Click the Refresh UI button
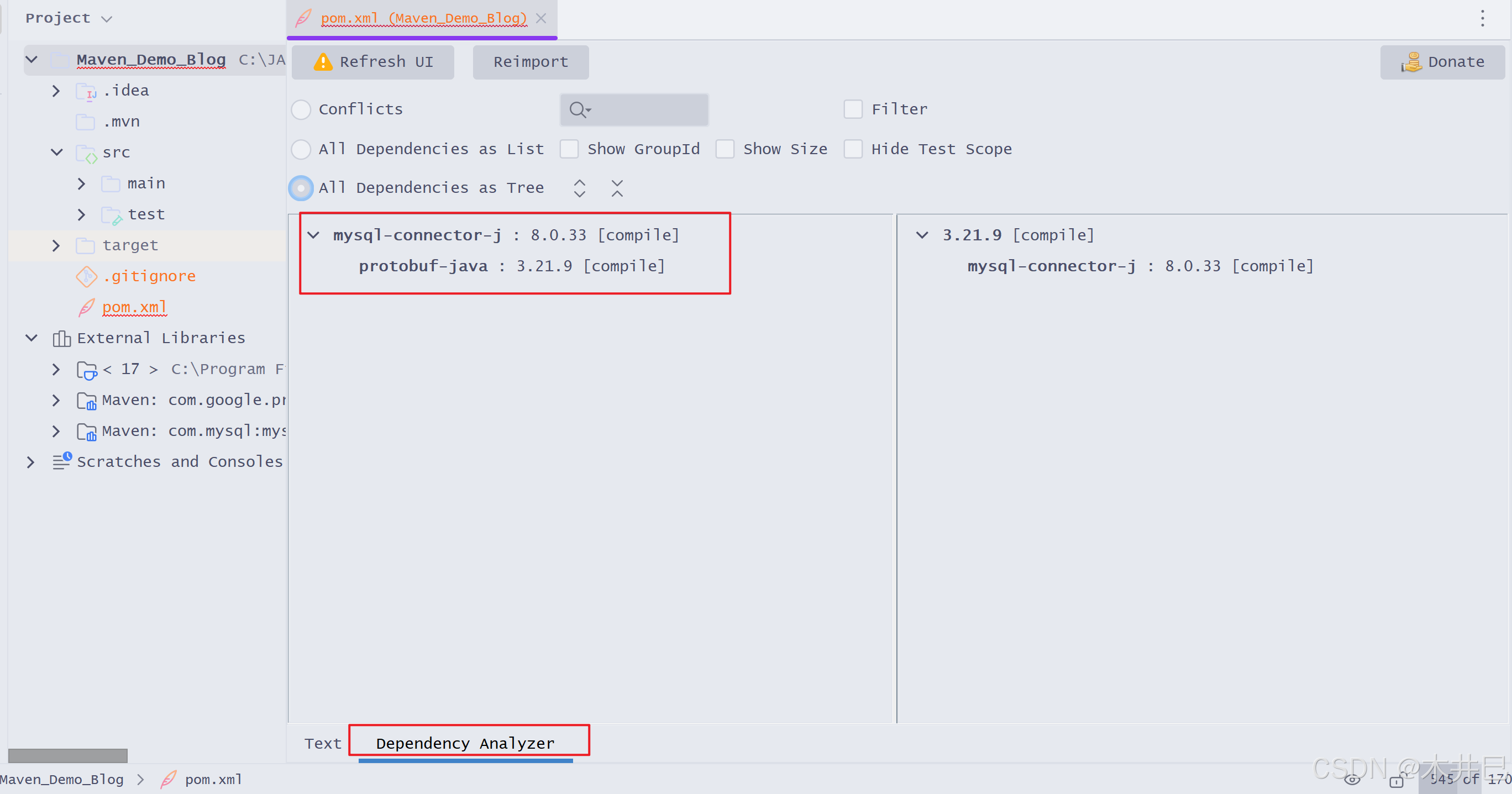Image resolution: width=1512 pixels, height=794 pixels. click(x=372, y=62)
